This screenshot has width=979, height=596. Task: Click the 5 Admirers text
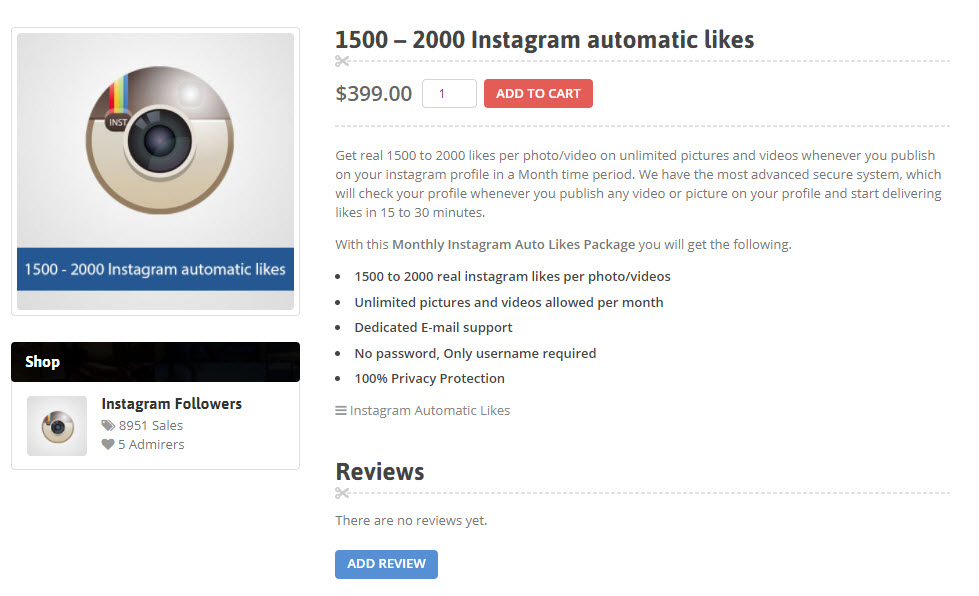(x=151, y=445)
